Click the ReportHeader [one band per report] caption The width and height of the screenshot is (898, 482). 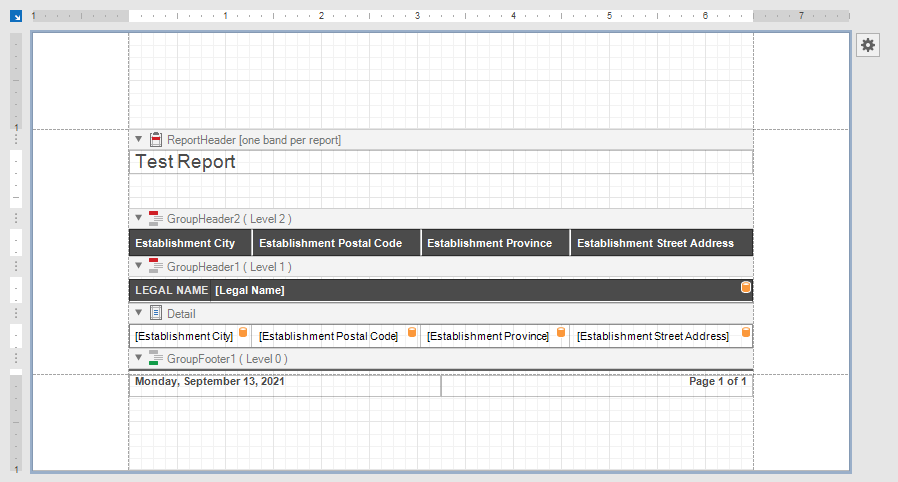pos(254,140)
